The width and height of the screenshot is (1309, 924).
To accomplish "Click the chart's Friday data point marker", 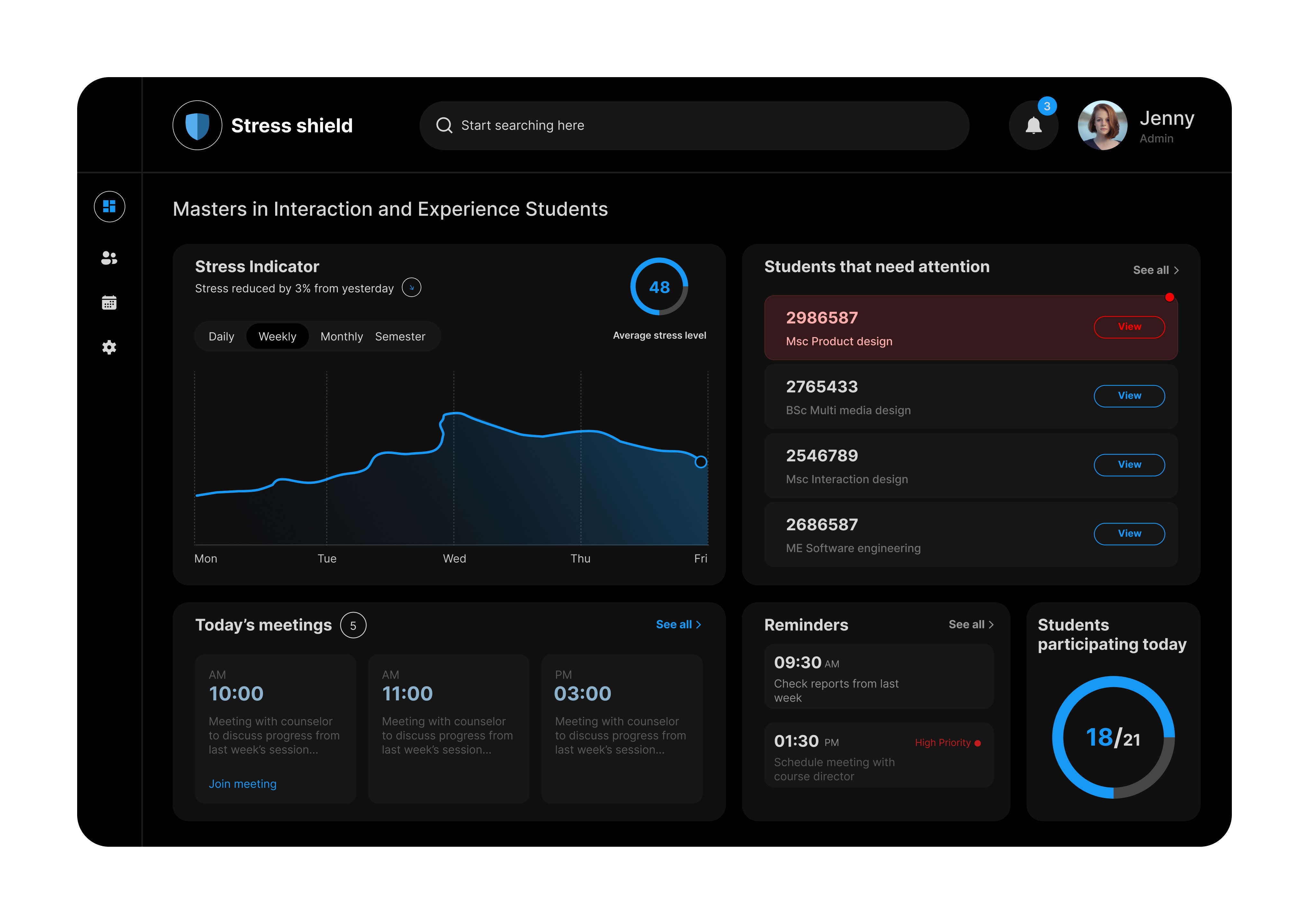I will pos(701,462).
